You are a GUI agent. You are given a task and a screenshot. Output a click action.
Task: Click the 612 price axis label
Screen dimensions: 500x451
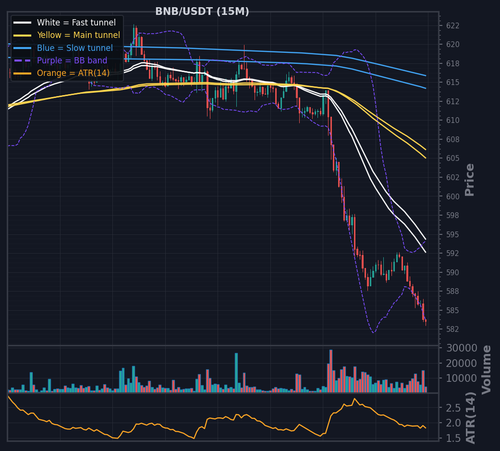pyautogui.click(x=453, y=101)
